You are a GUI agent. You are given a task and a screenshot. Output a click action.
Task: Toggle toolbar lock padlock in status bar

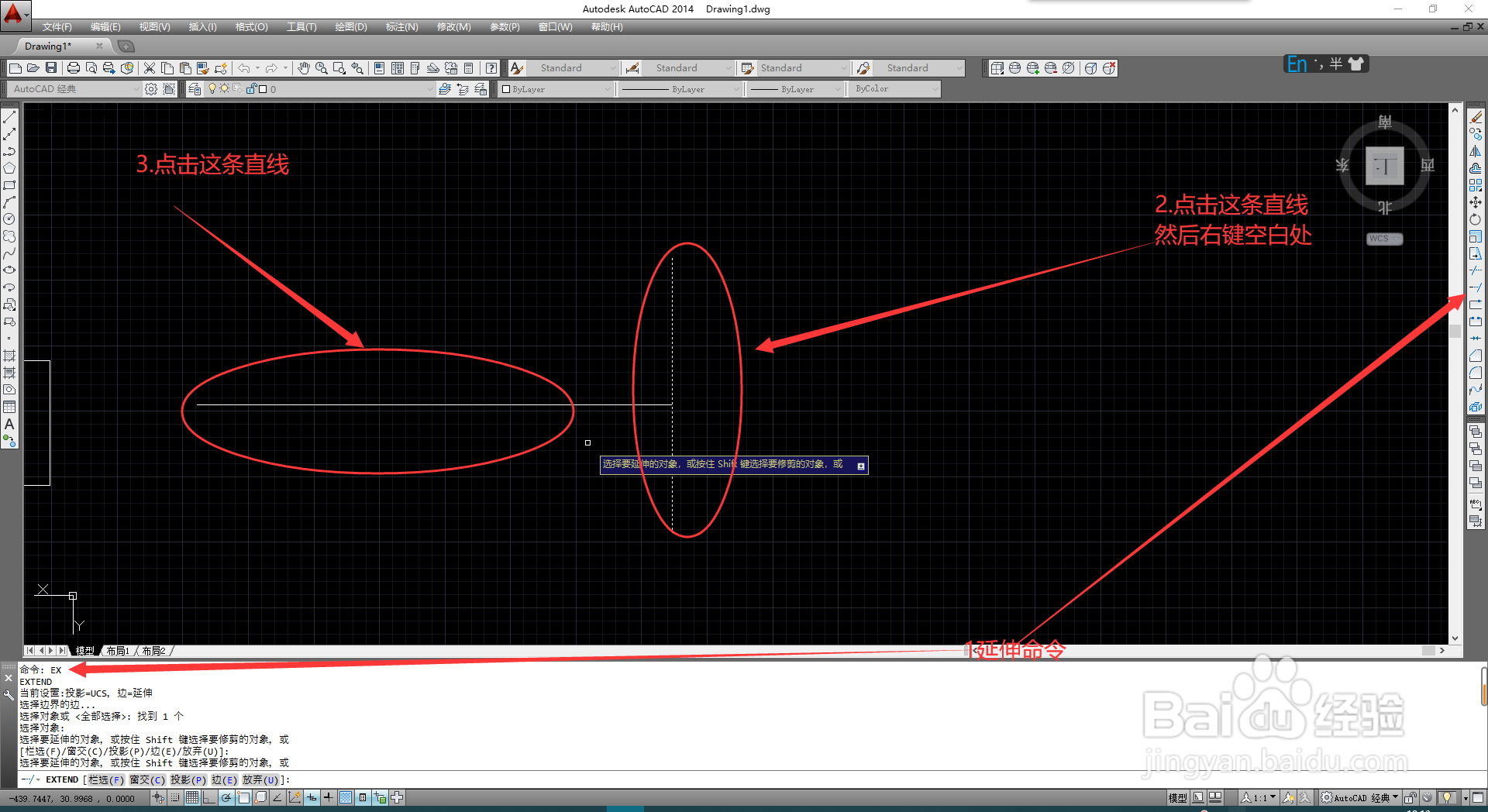tap(1410, 797)
